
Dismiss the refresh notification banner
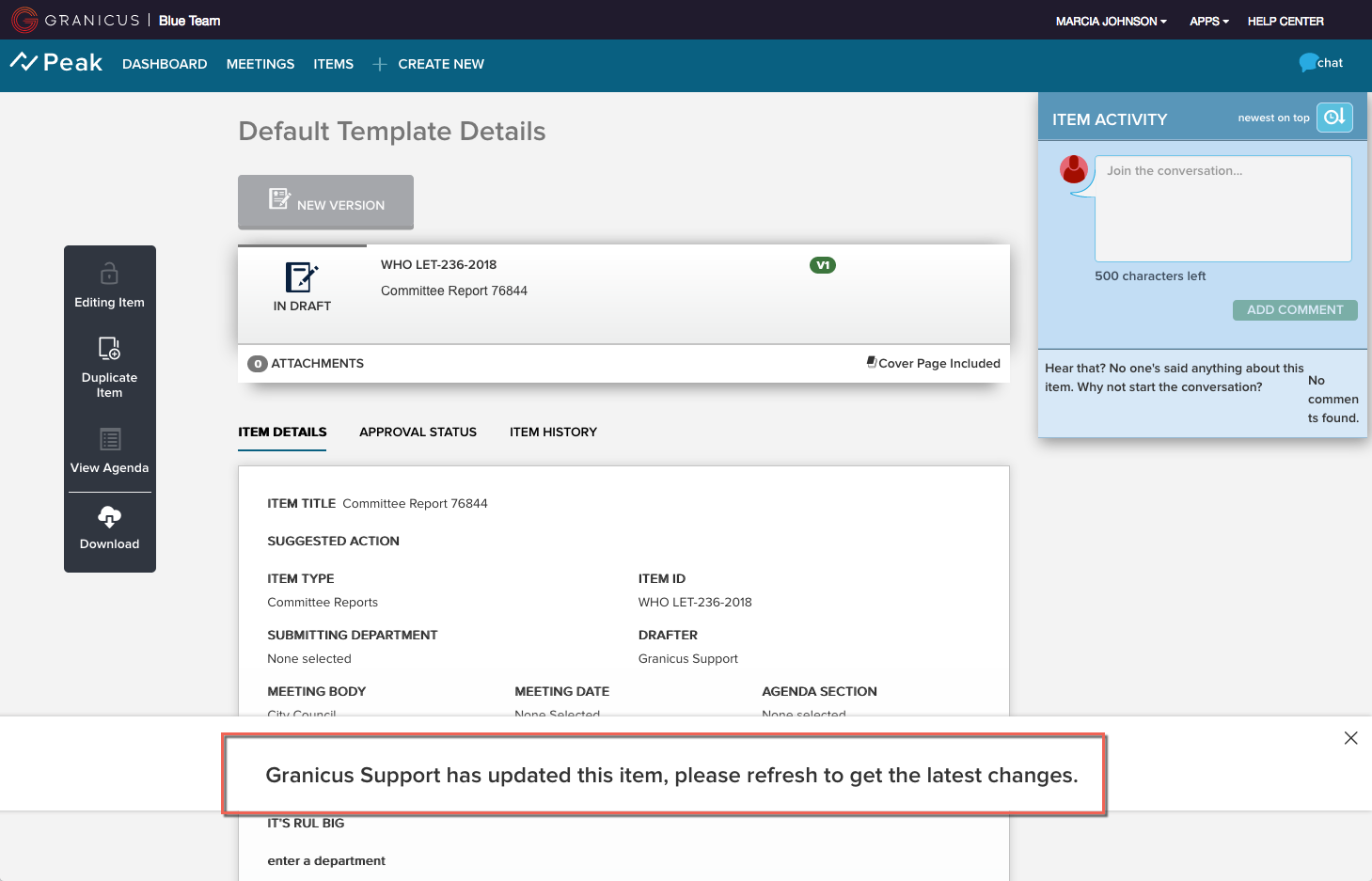[x=1350, y=738]
